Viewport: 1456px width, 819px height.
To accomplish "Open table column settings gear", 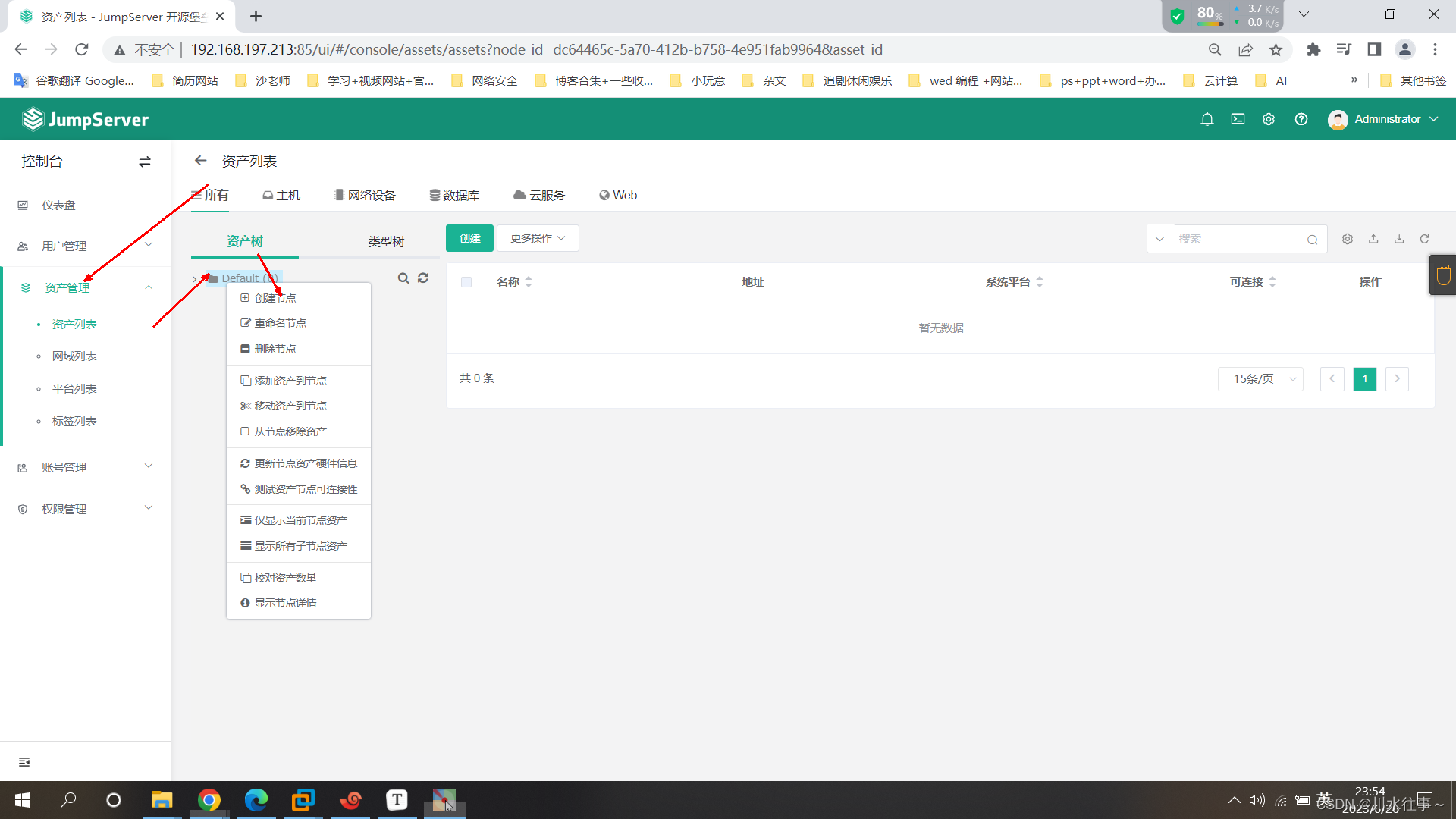I will pos(1347,239).
